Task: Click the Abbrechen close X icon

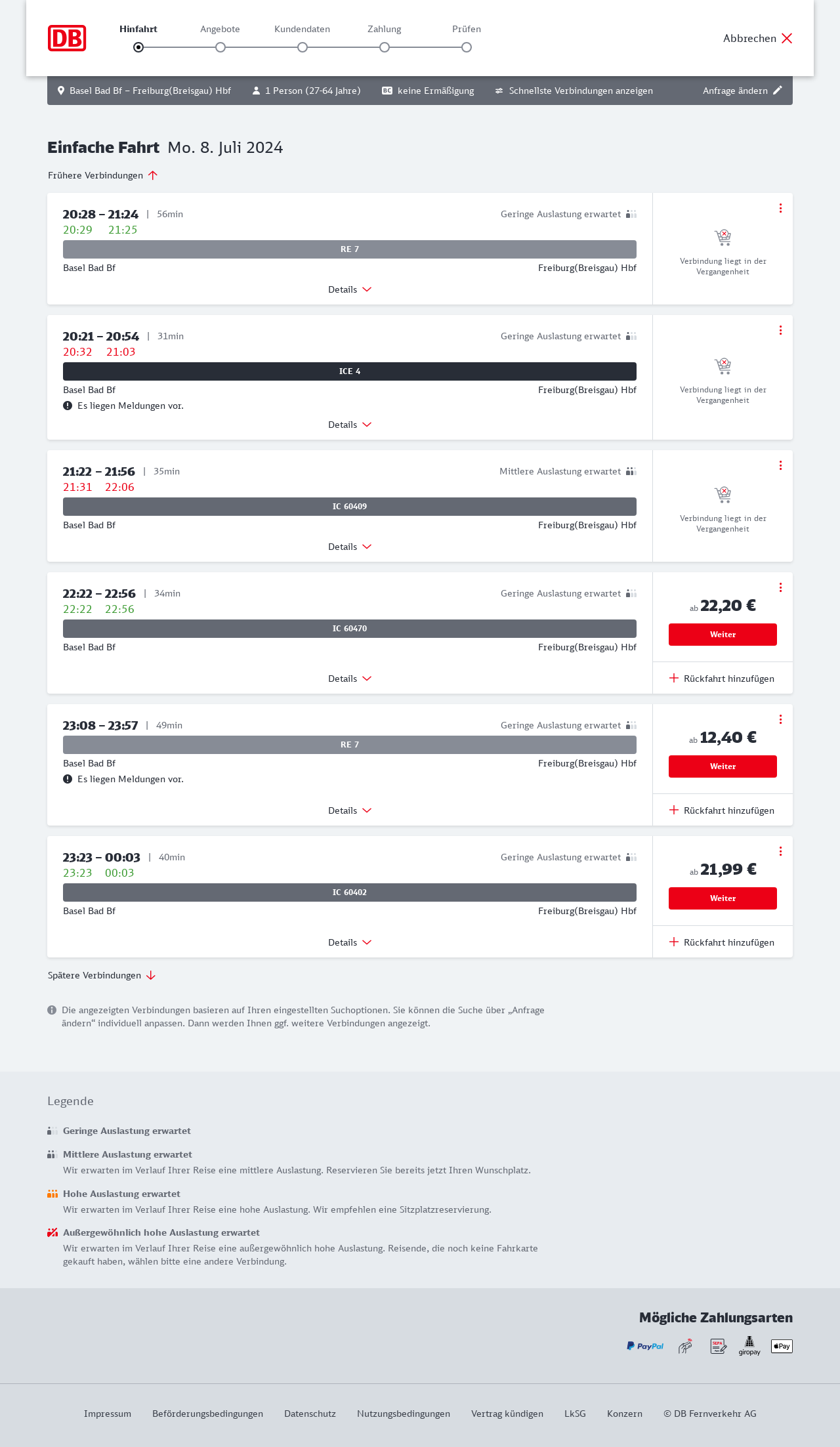Action: coord(787,38)
